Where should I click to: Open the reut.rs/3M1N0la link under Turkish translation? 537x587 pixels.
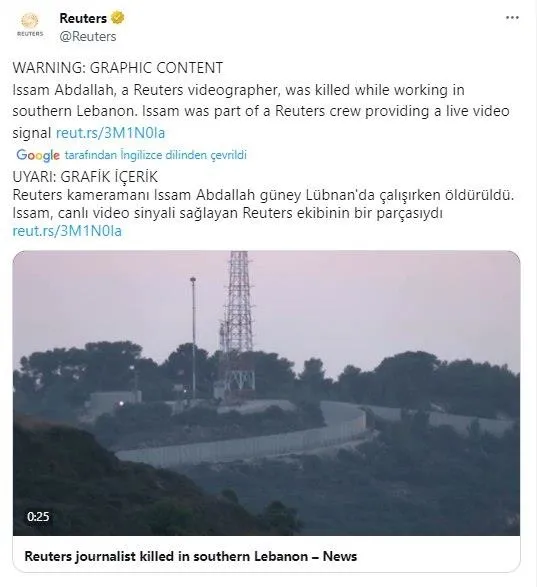[x=67, y=231]
